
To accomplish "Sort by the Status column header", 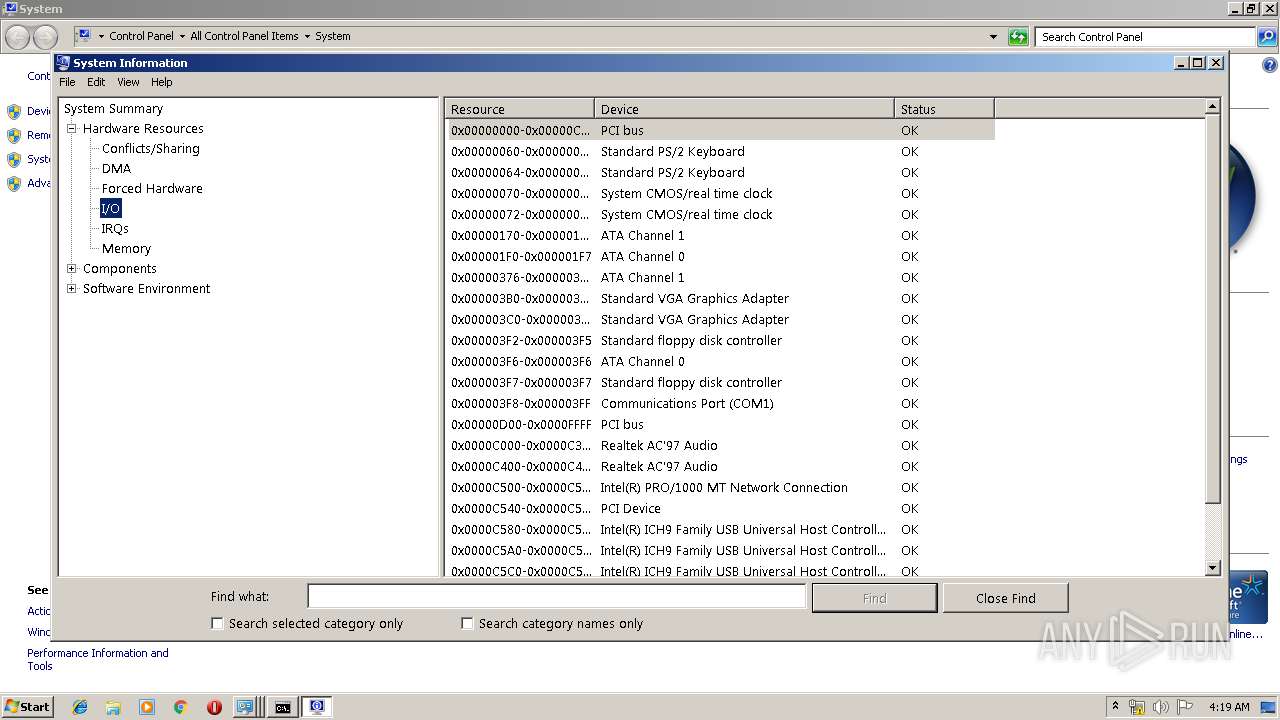I will click(x=944, y=109).
